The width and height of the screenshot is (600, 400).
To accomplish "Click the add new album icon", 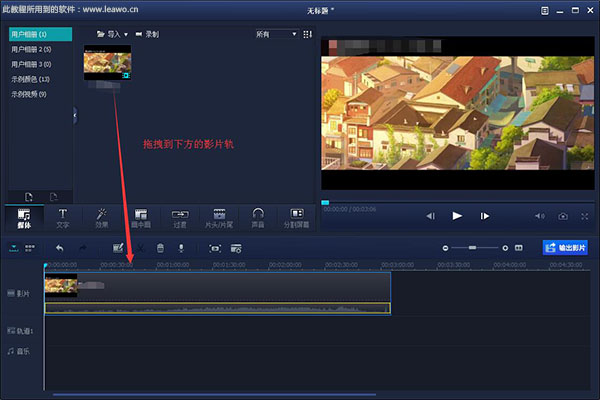I will click(29, 197).
